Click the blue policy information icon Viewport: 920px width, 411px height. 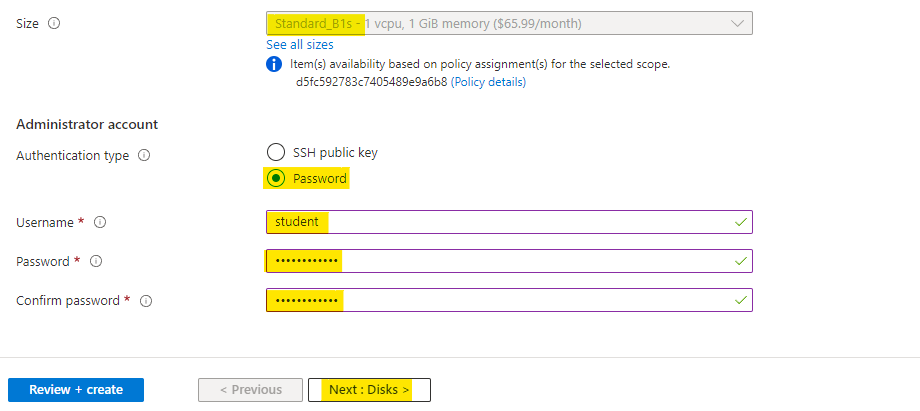[274, 64]
